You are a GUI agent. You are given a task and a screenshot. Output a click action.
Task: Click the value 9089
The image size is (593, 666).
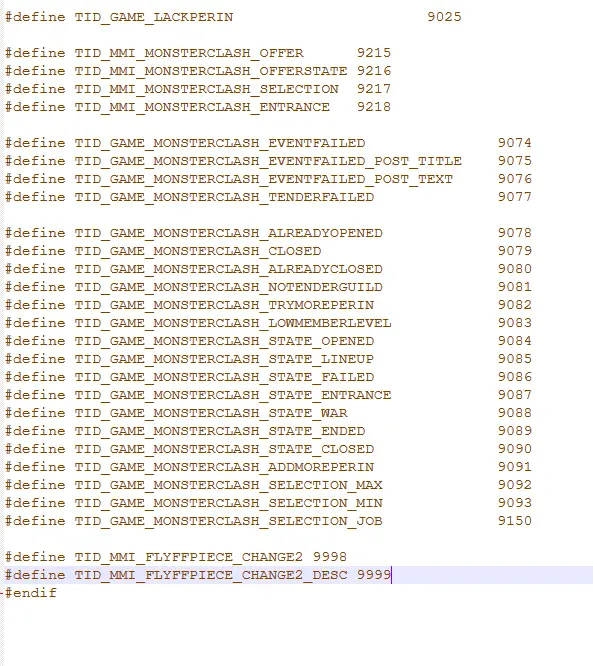515,431
